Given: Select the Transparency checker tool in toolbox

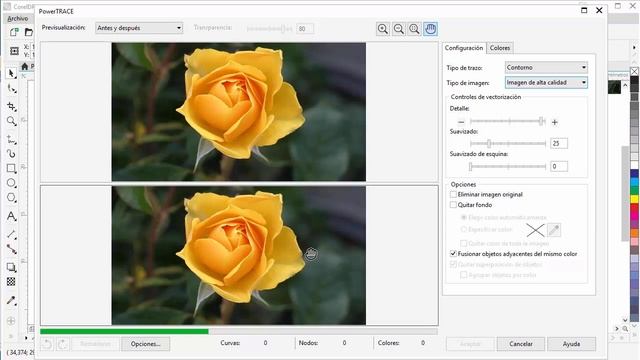Looking at the screenshot, I should tap(11, 282).
